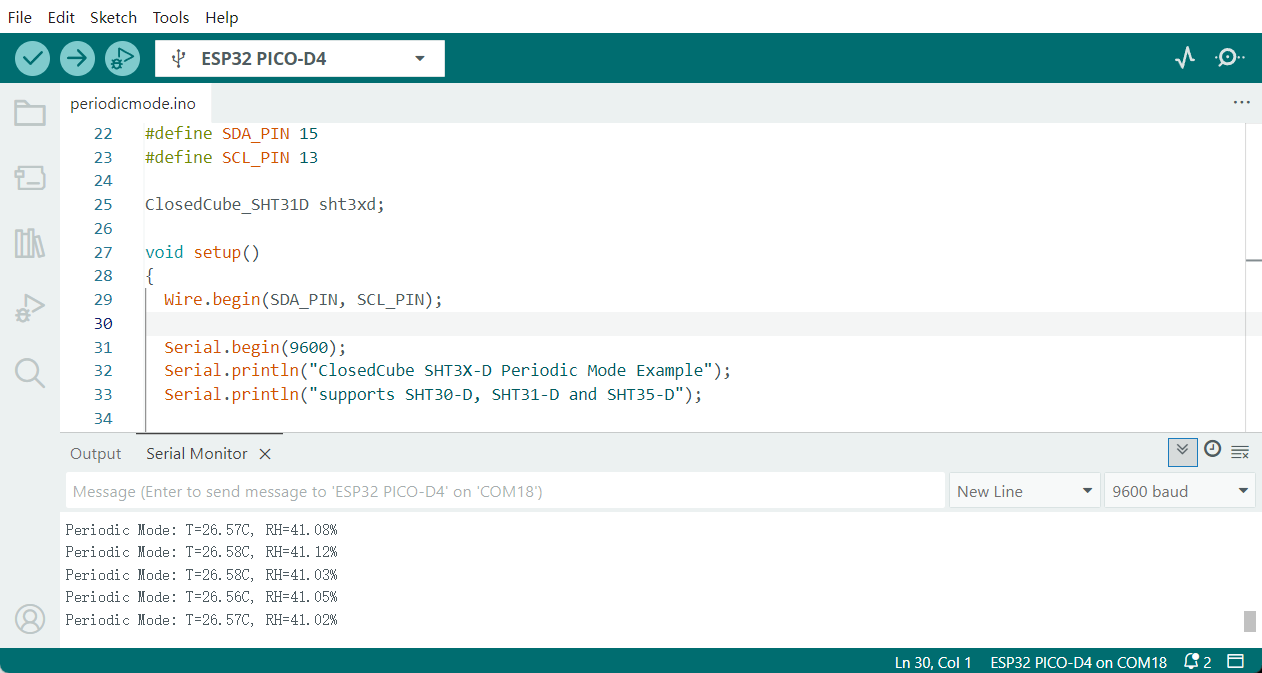Viewport: 1262px width, 673px height.
Task: Toggle autoscroll in Serial Monitor
Action: 1182,451
